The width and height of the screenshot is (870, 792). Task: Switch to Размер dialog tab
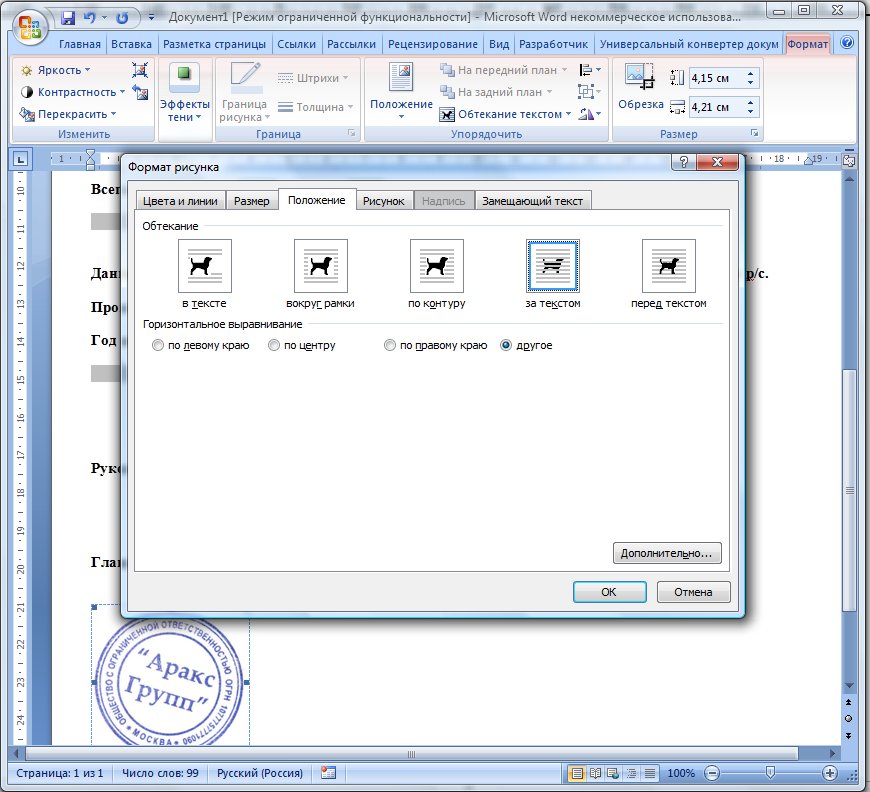pos(251,201)
